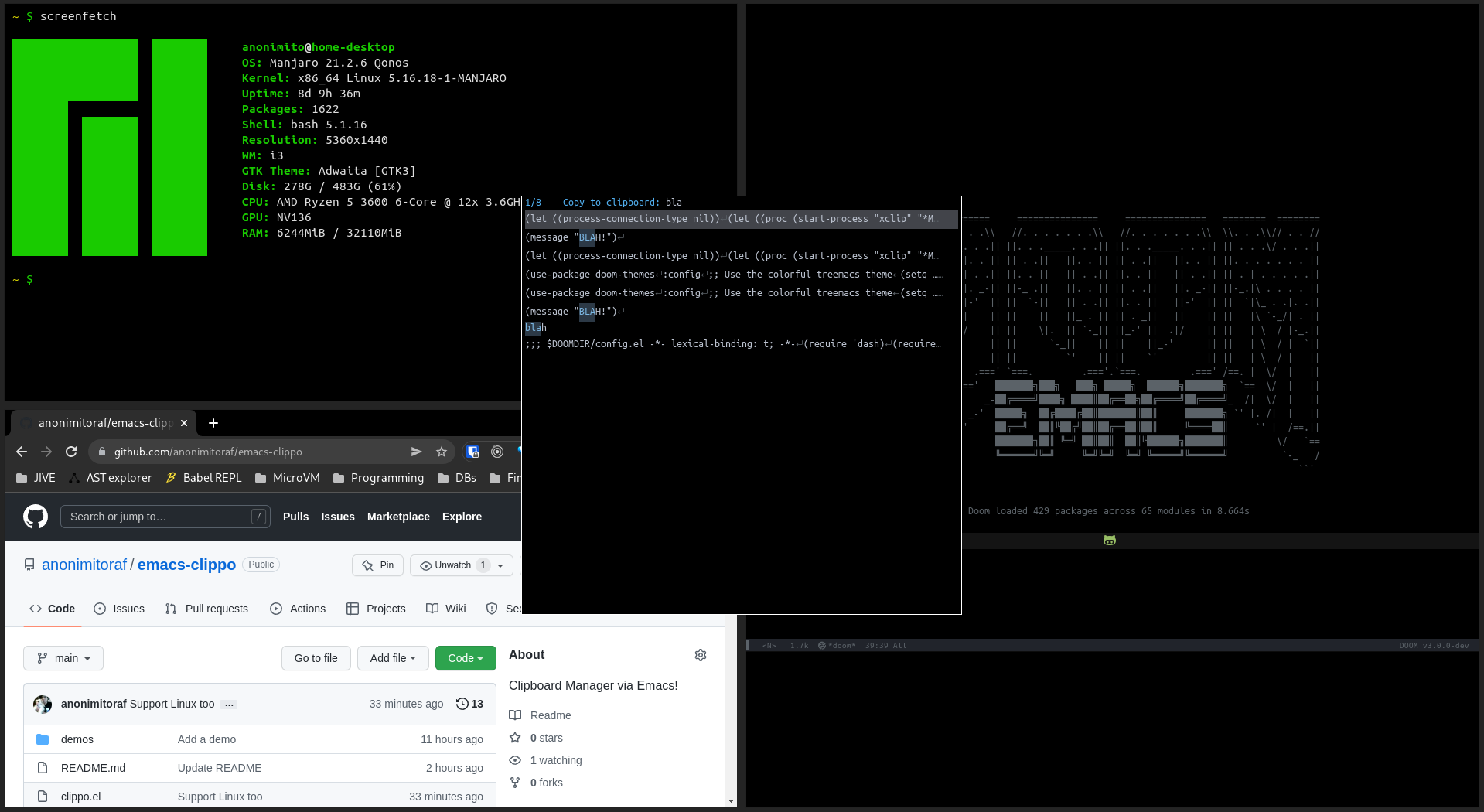Click the Unwatch button
Image resolution: width=1484 pixels, height=812 pixels.
point(453,565)
